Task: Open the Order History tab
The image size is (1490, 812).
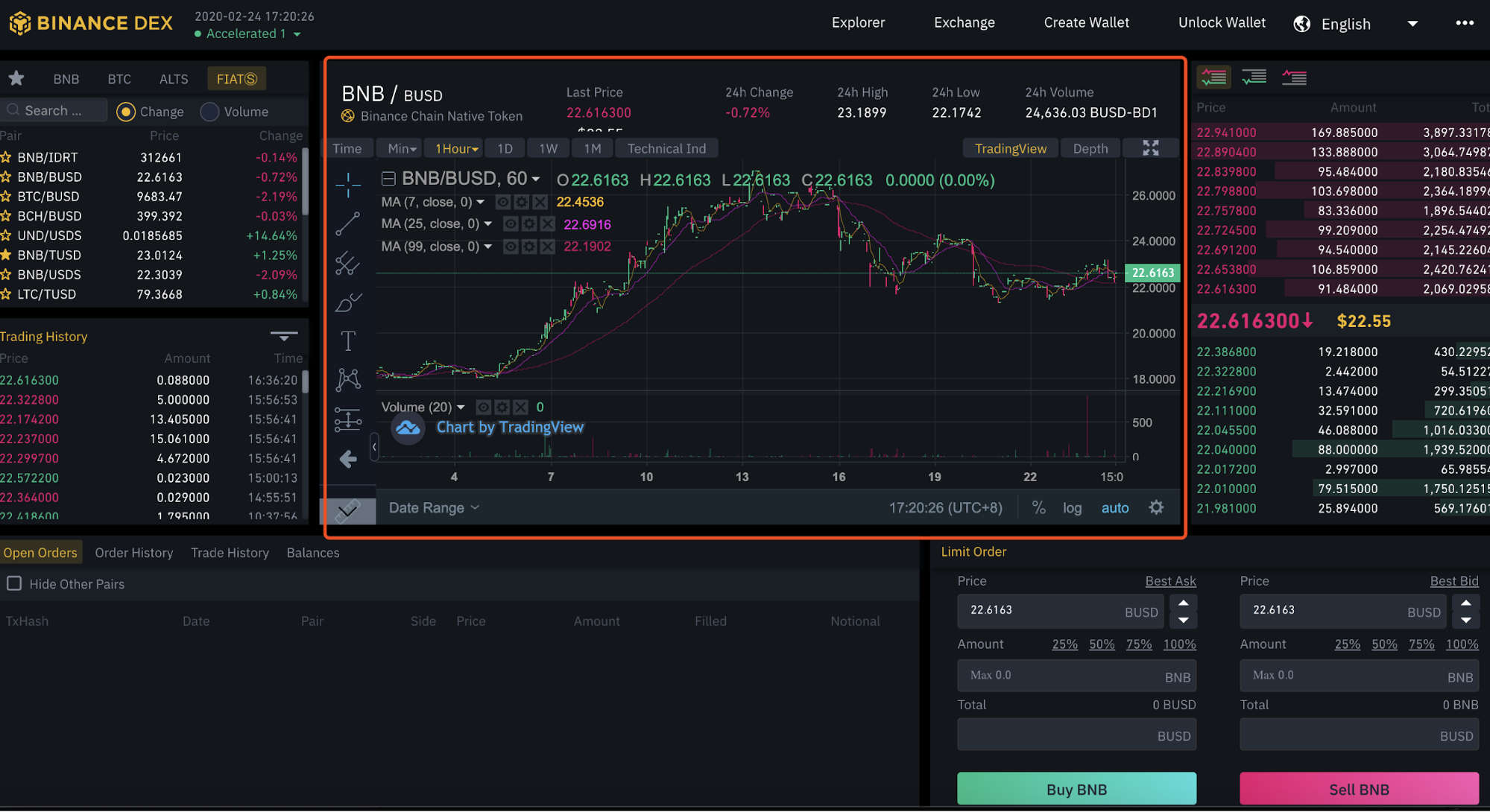Action: coord(134,553)
